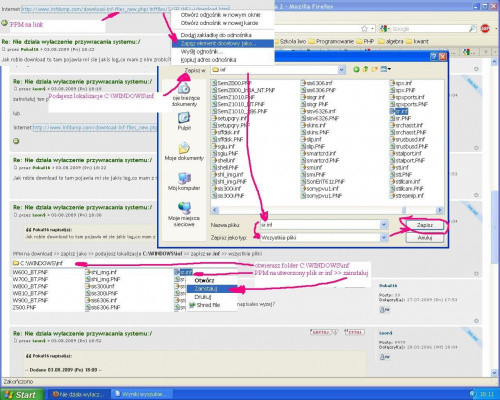Click the PW message icon under leon§ profile
This screenshot has width=500, height=400.
[384, 357]
